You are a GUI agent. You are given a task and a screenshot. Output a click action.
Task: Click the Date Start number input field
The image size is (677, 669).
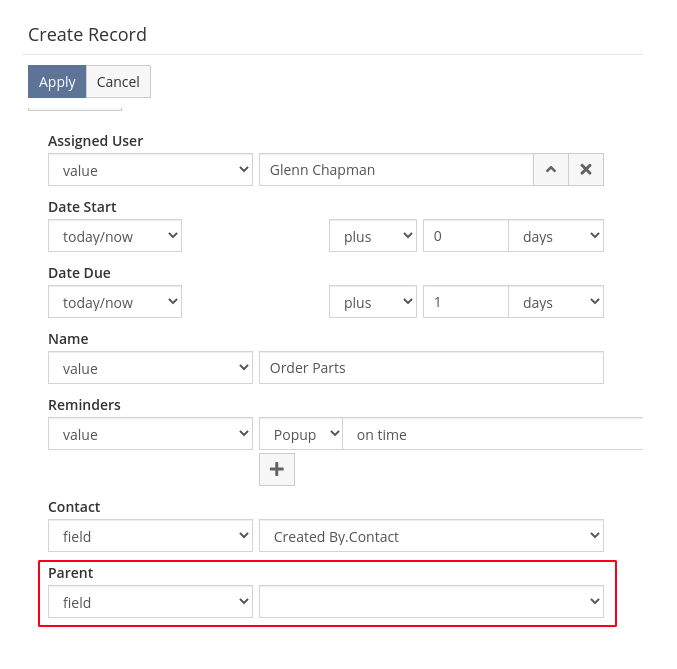(465, 236)
